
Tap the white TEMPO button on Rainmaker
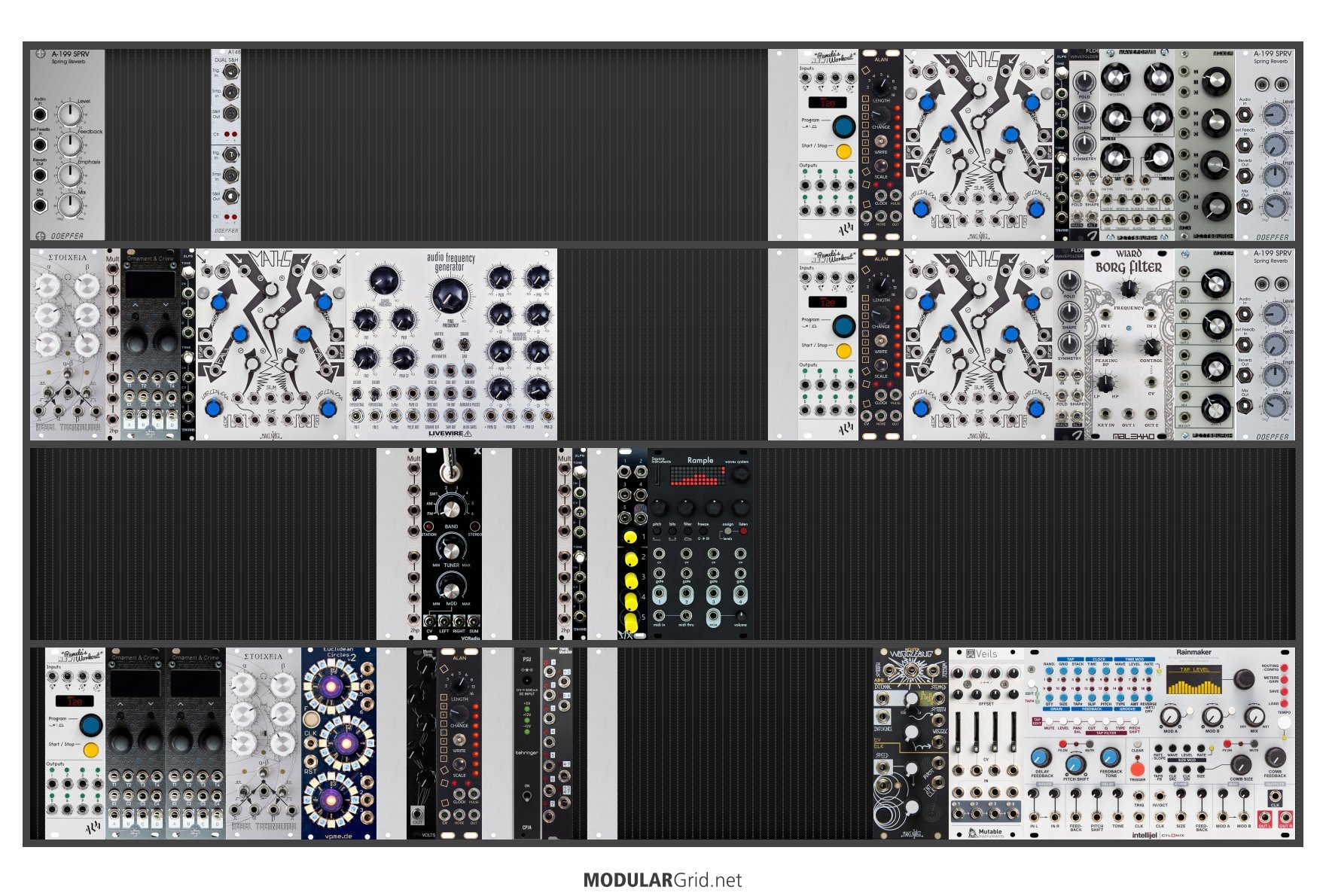click(x=1284, y=723)
